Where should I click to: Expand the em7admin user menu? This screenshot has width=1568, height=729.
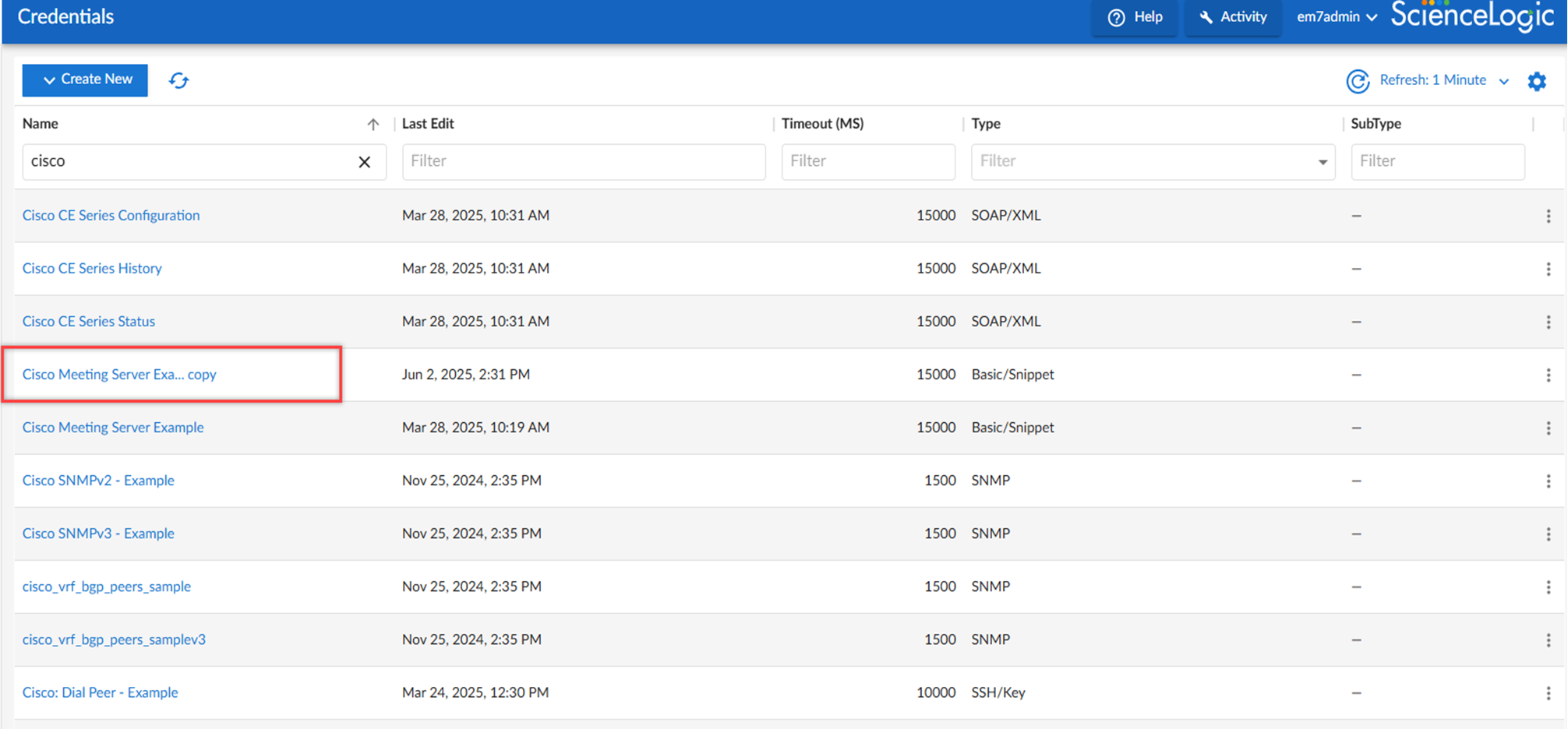point(1337,17)
